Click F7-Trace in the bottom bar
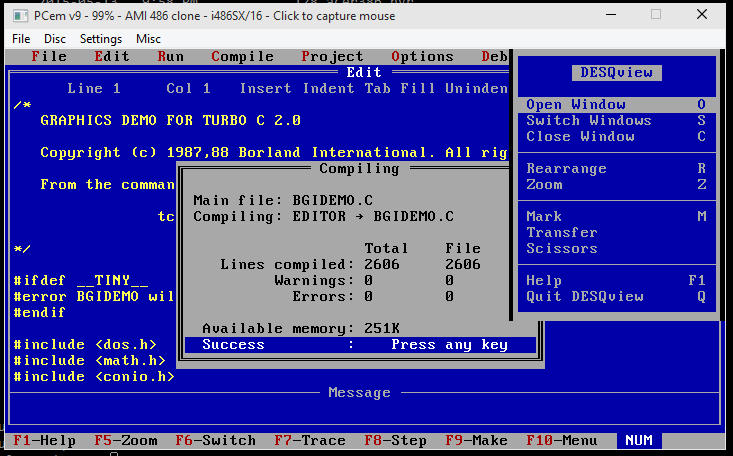733x456 pixels. [310, 441]
